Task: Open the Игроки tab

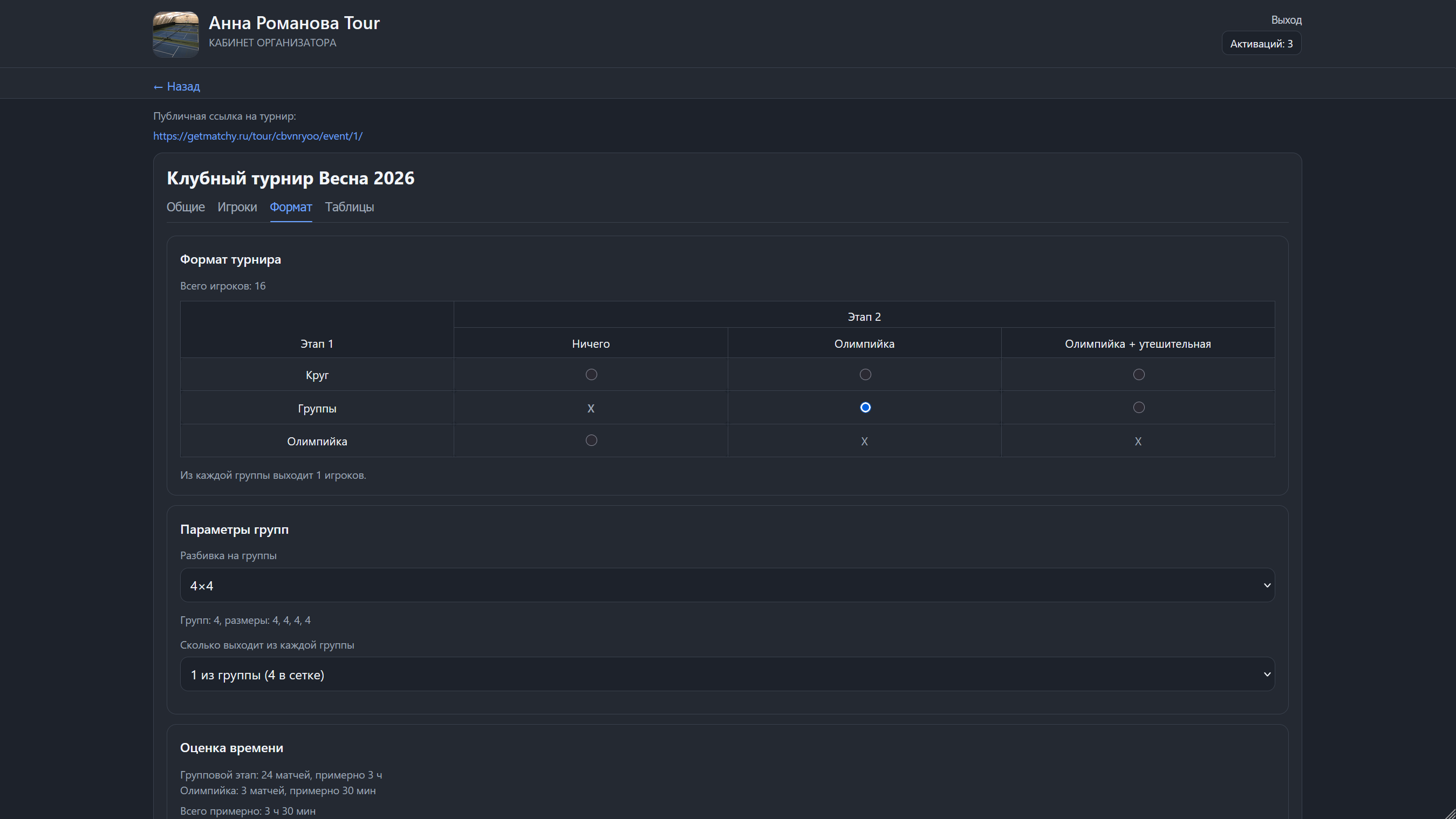Action: tap(237, 207)
